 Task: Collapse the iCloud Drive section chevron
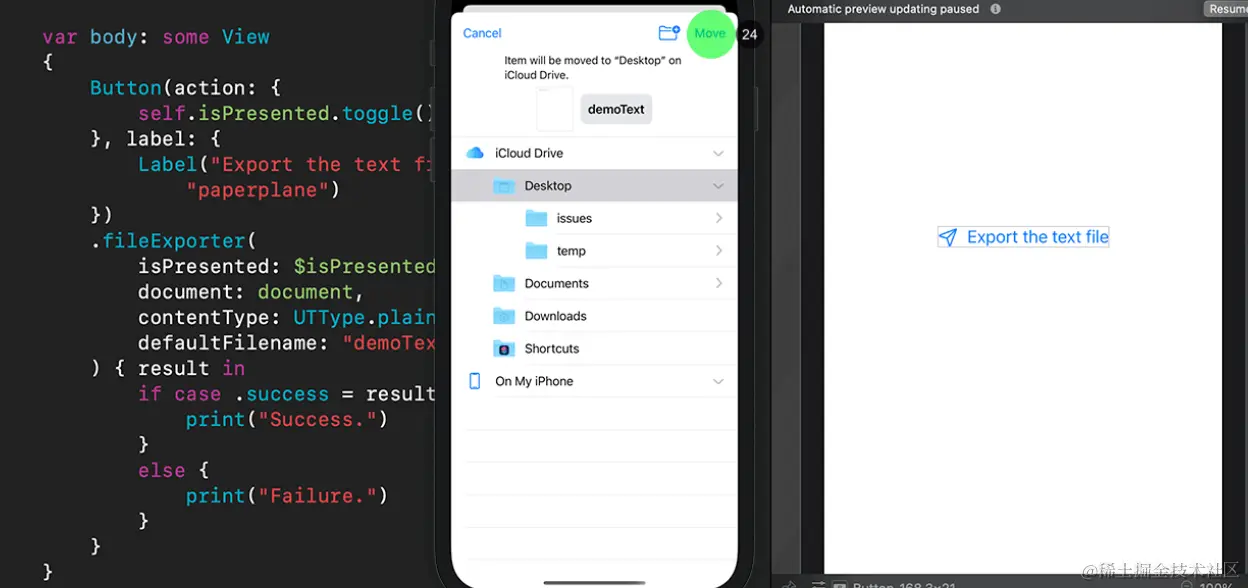tap(718, 153)
